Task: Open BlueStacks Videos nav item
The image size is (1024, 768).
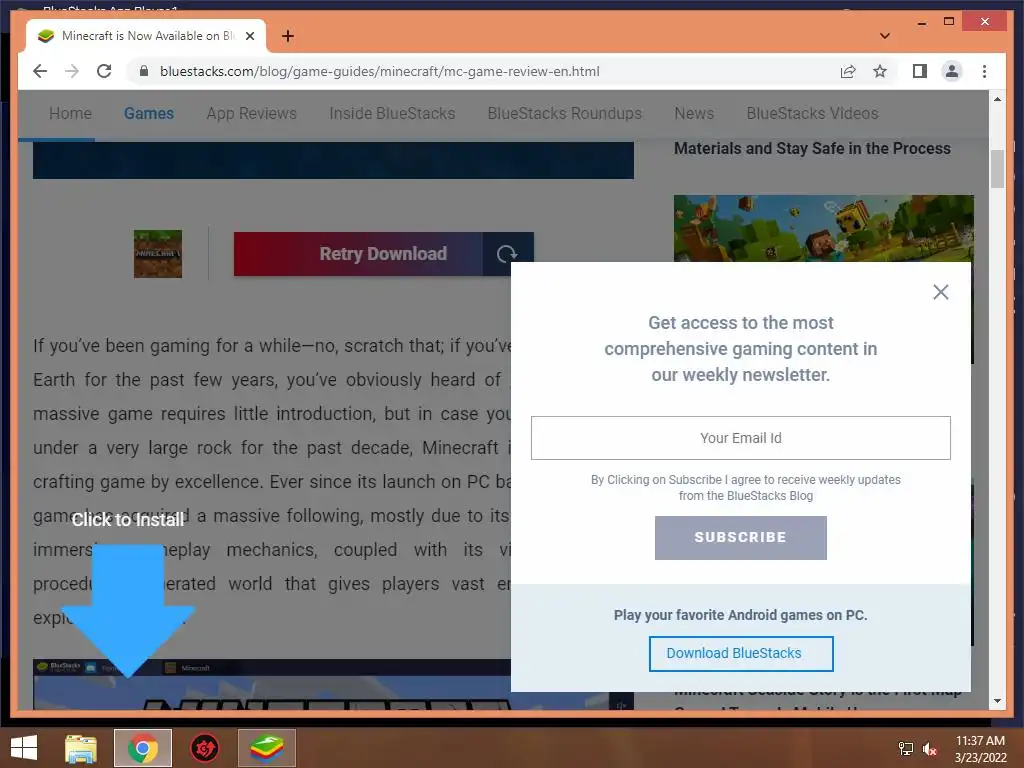Action: coord(812,114)
